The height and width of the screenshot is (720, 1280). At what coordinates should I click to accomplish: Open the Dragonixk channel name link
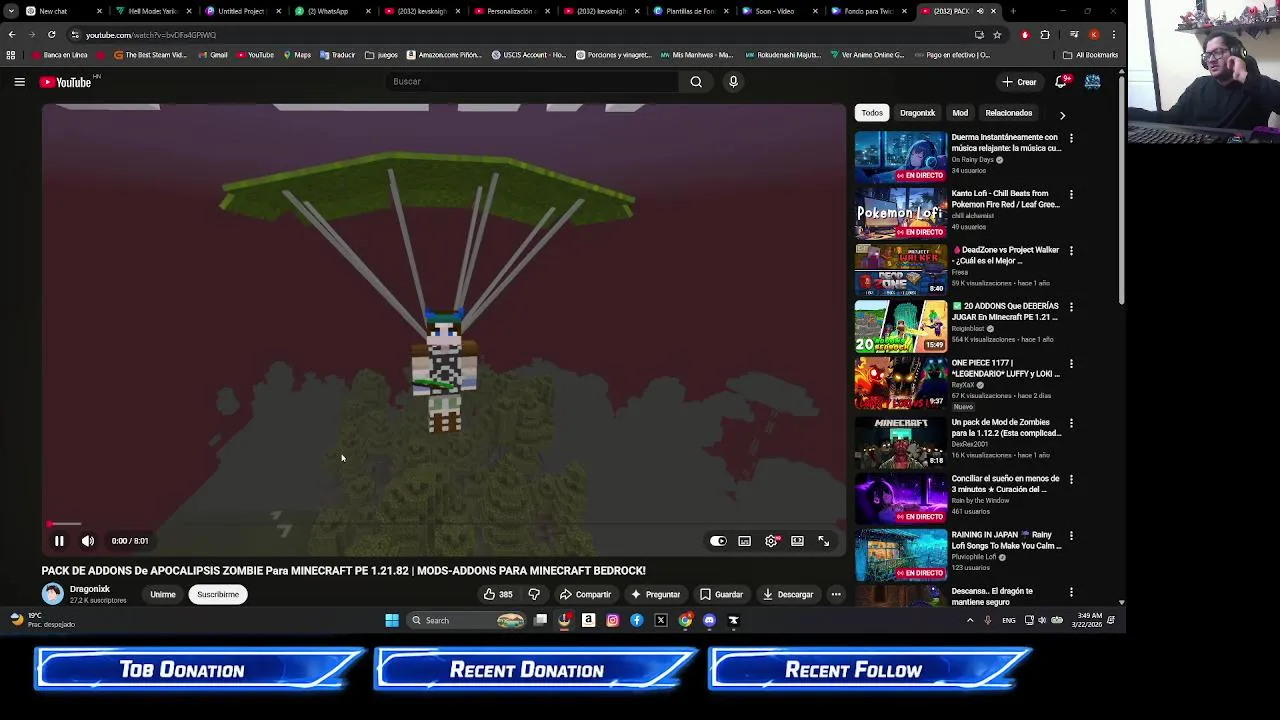90,589
